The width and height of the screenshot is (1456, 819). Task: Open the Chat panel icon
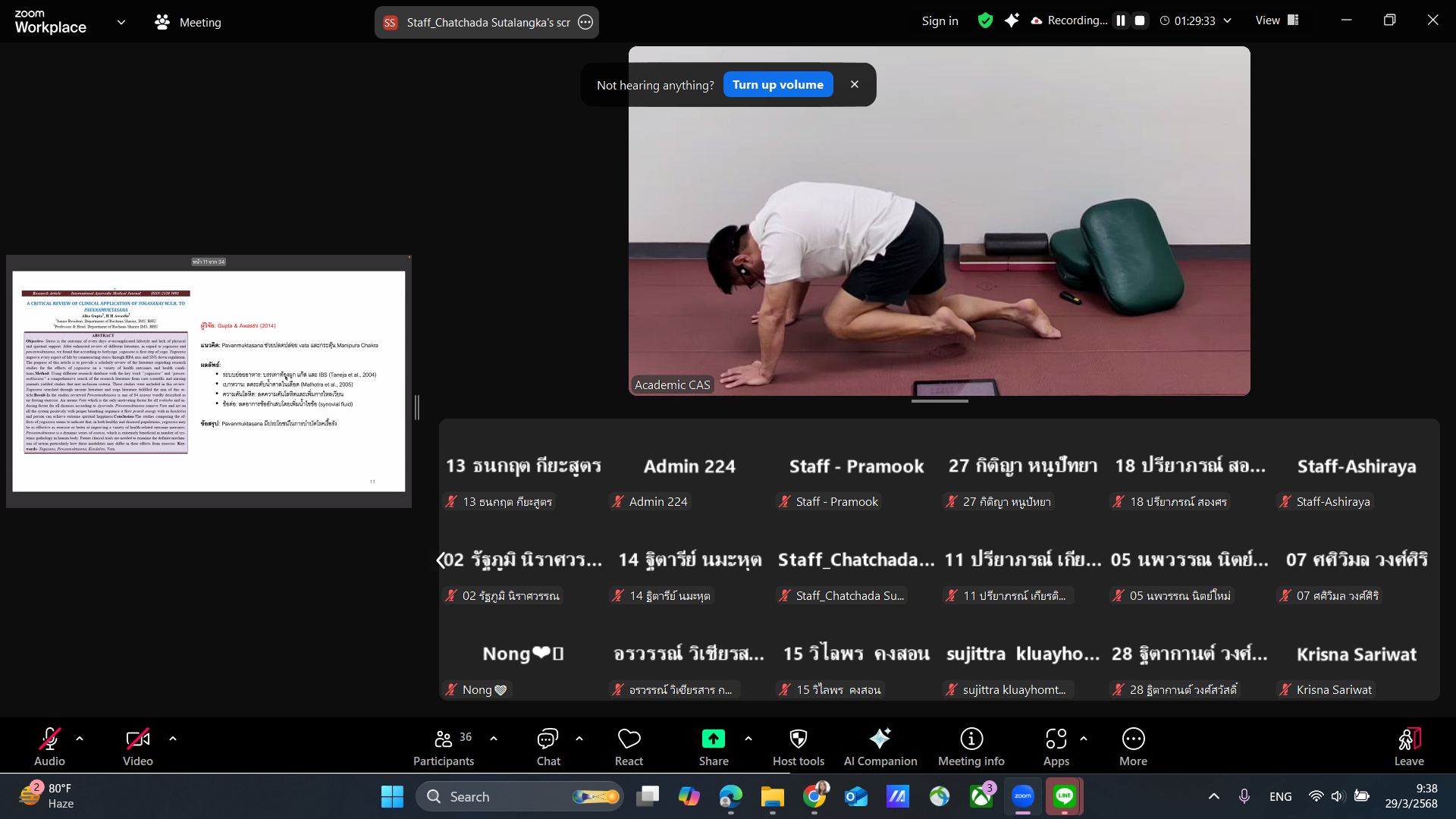coord(548,739)
